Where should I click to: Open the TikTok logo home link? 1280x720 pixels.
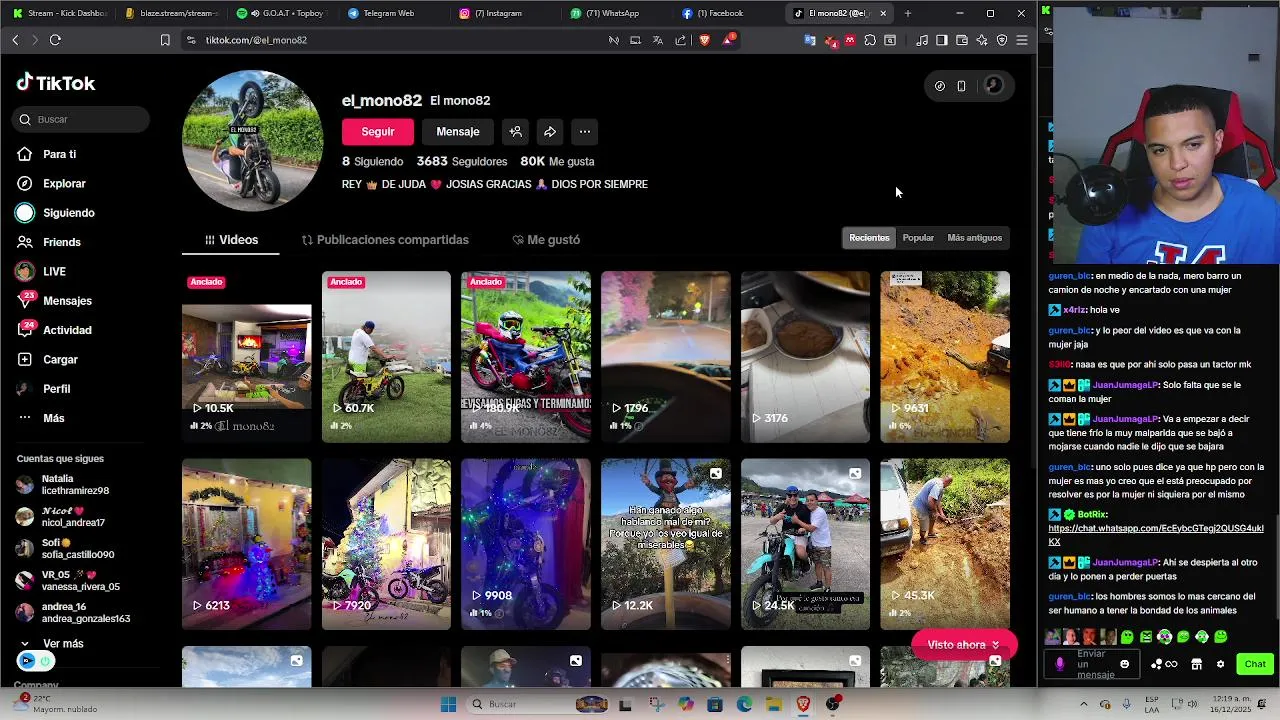tap(56, 83)
